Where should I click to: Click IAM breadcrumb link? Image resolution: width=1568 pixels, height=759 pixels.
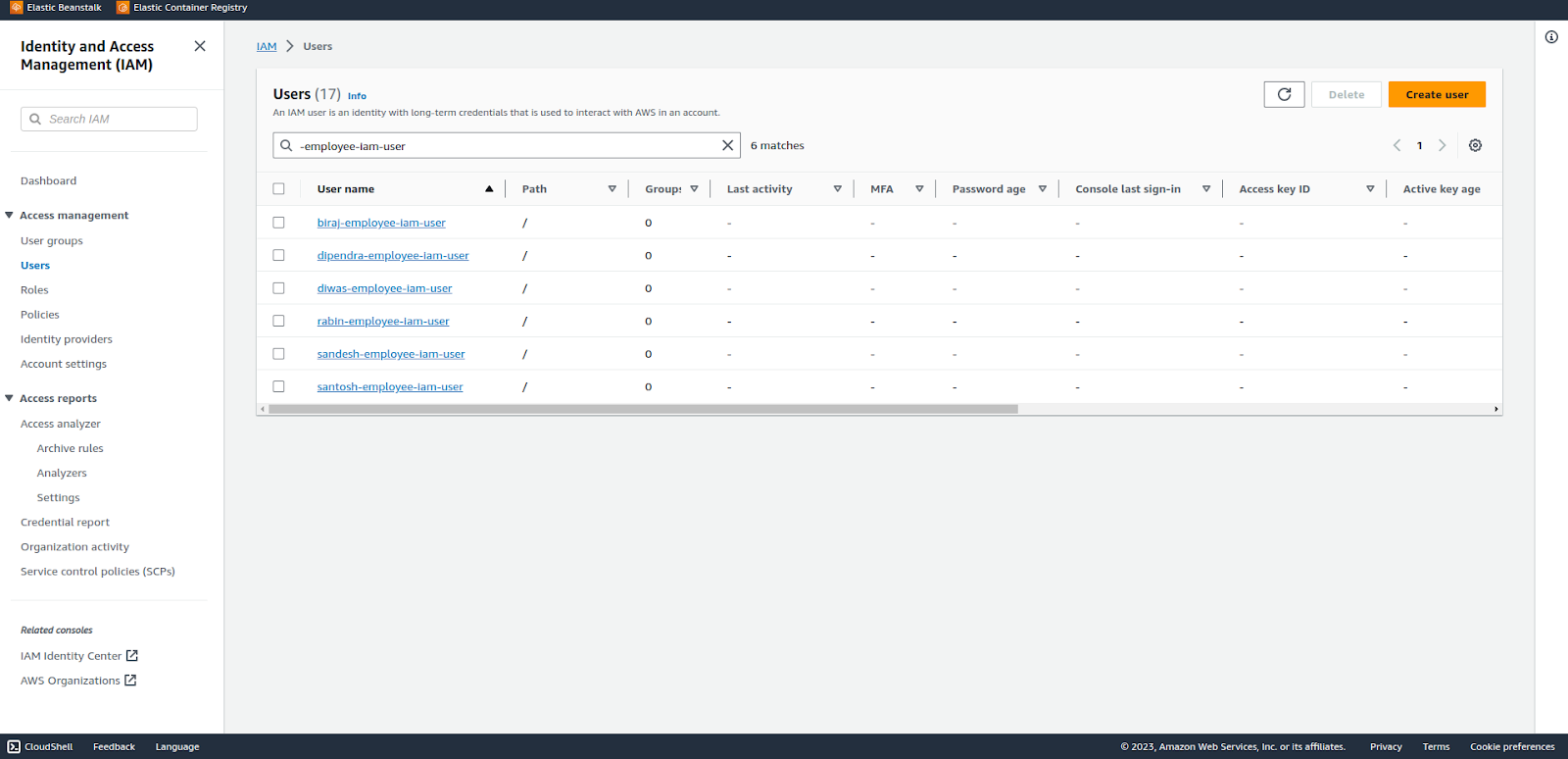267,46
